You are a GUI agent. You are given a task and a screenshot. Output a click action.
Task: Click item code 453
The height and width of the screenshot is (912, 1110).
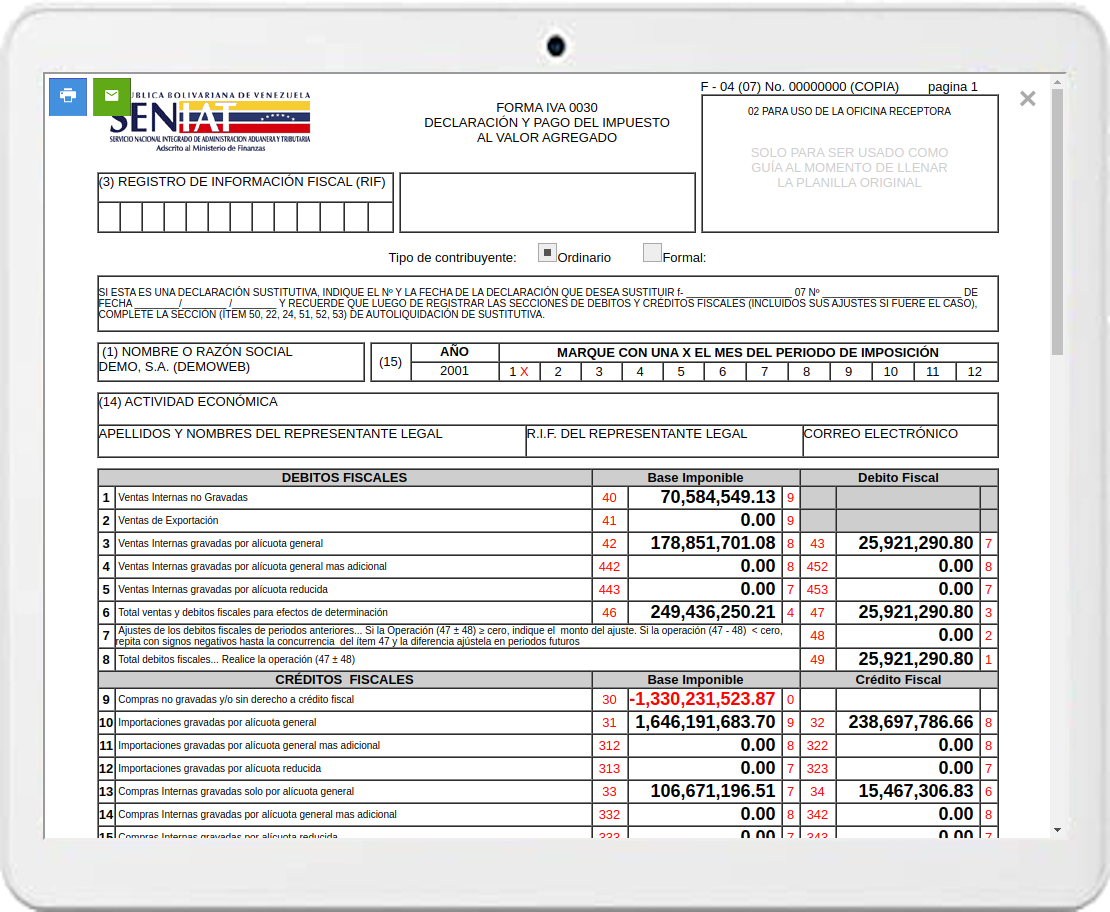pos(817,590)
